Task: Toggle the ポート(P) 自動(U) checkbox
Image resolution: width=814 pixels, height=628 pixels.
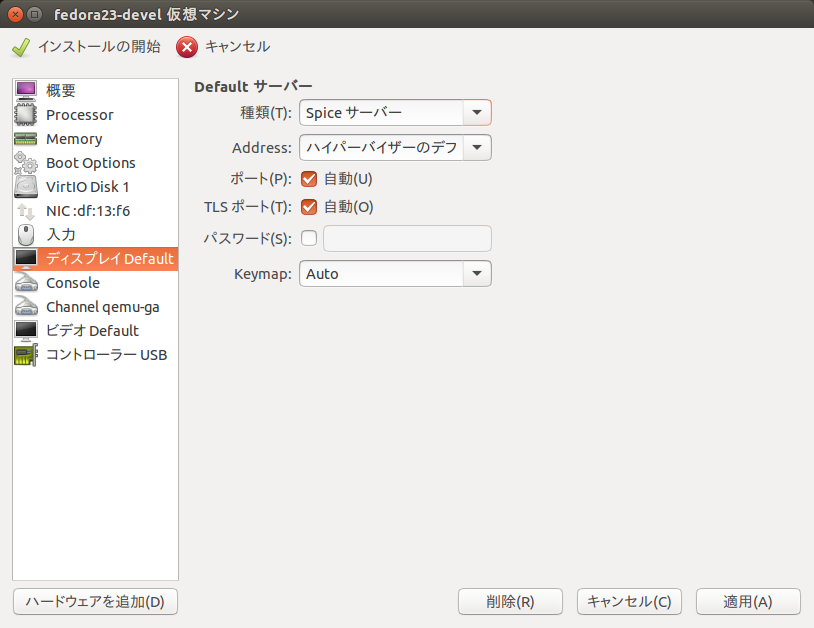Action: coord(309,179)
